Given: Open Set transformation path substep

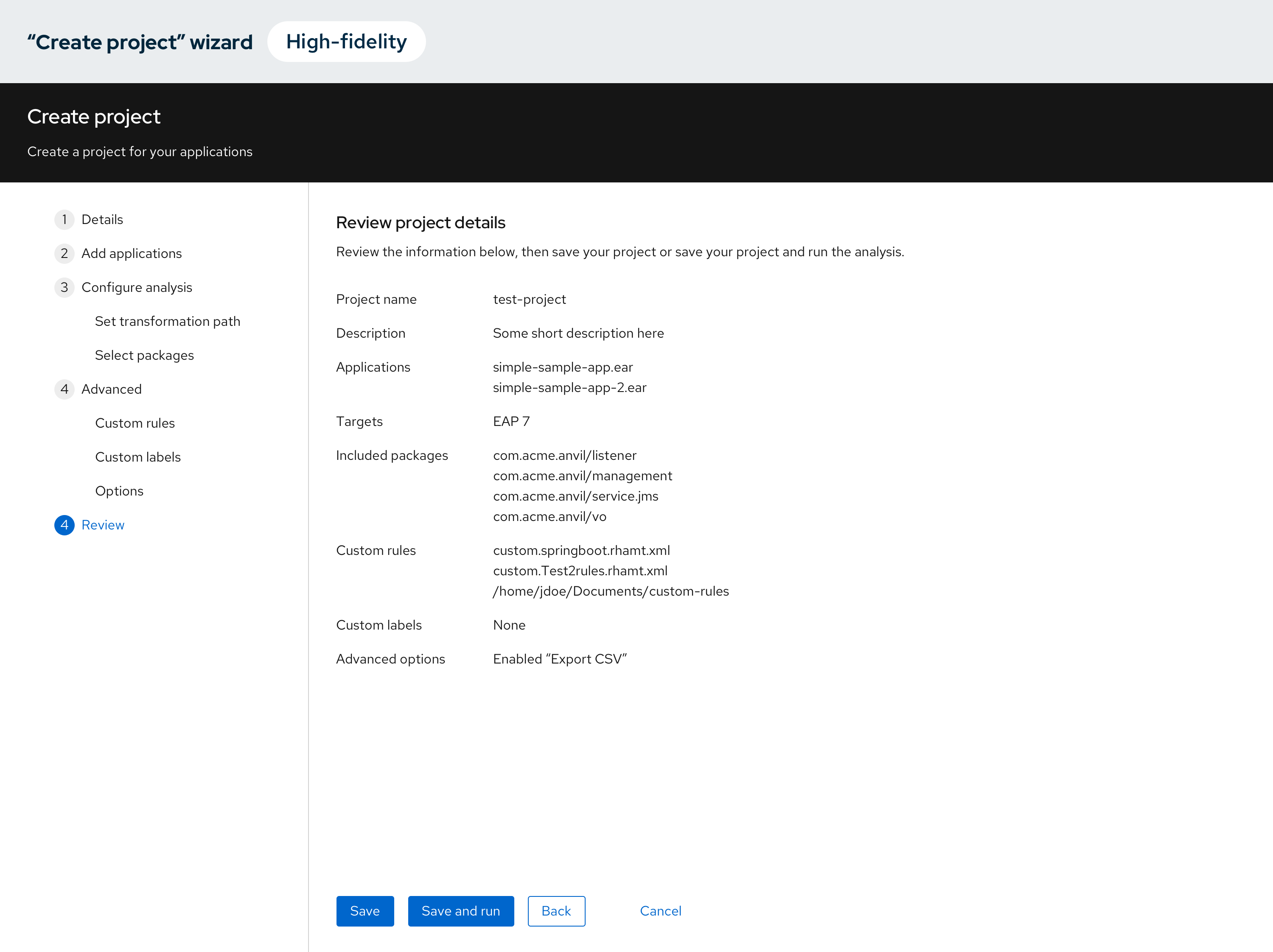Looking at the screenshot, I should coord(167,321).
